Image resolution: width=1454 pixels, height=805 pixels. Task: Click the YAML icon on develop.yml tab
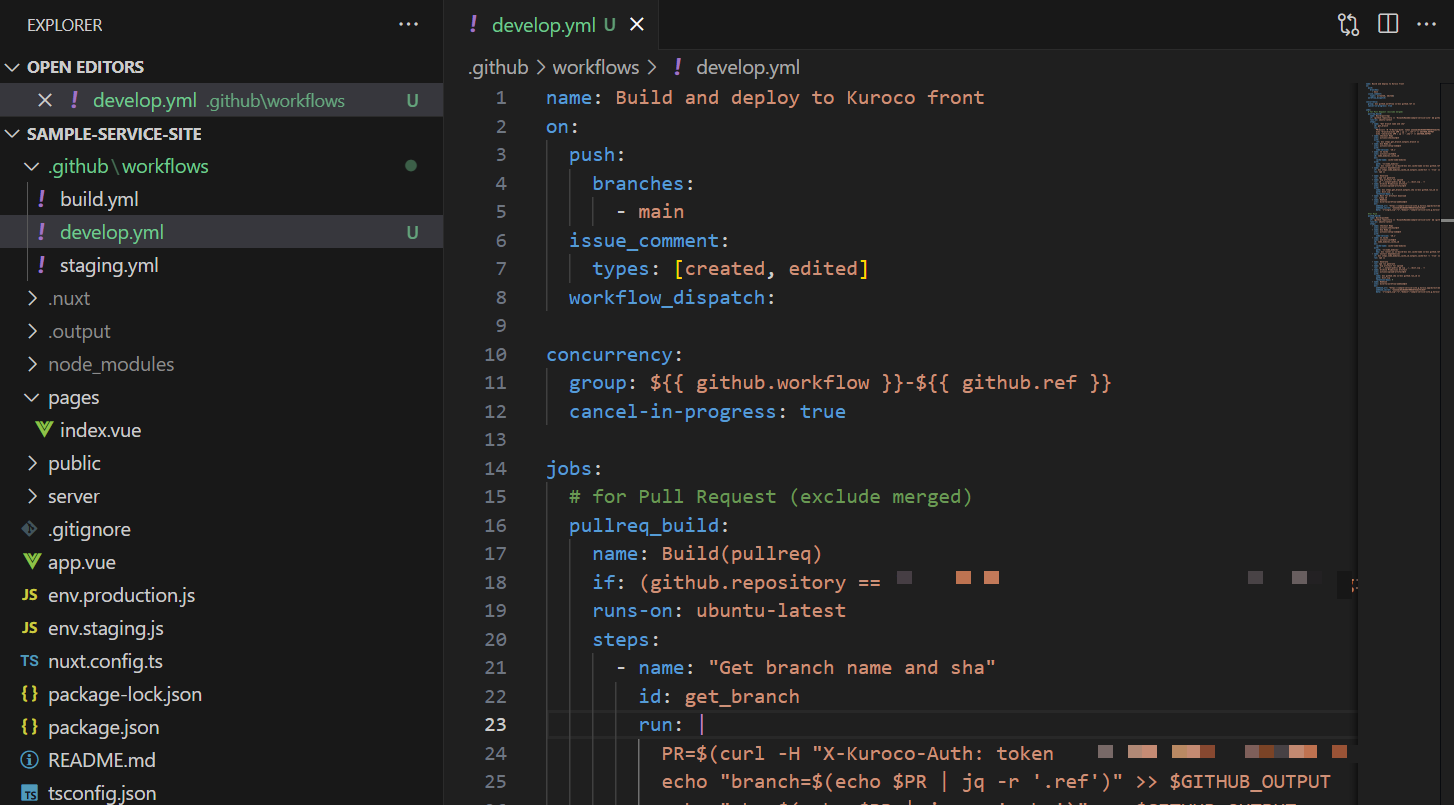(x=473, y=25)
